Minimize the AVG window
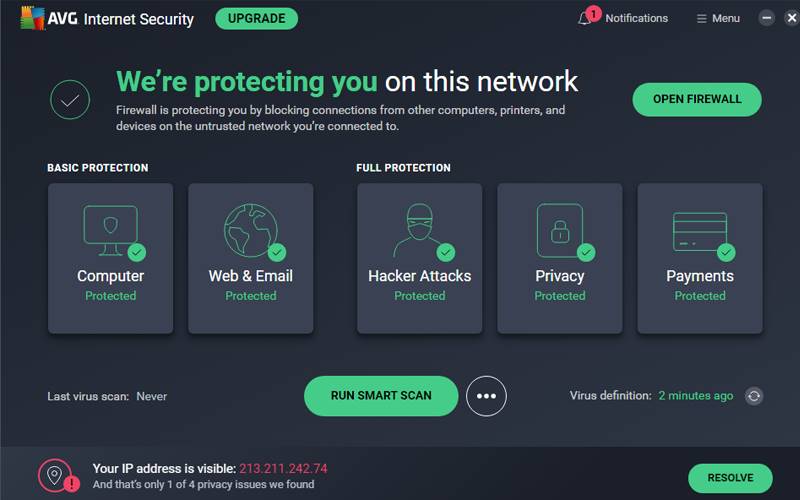The image size is (800, 500). [x=766, y=18]
